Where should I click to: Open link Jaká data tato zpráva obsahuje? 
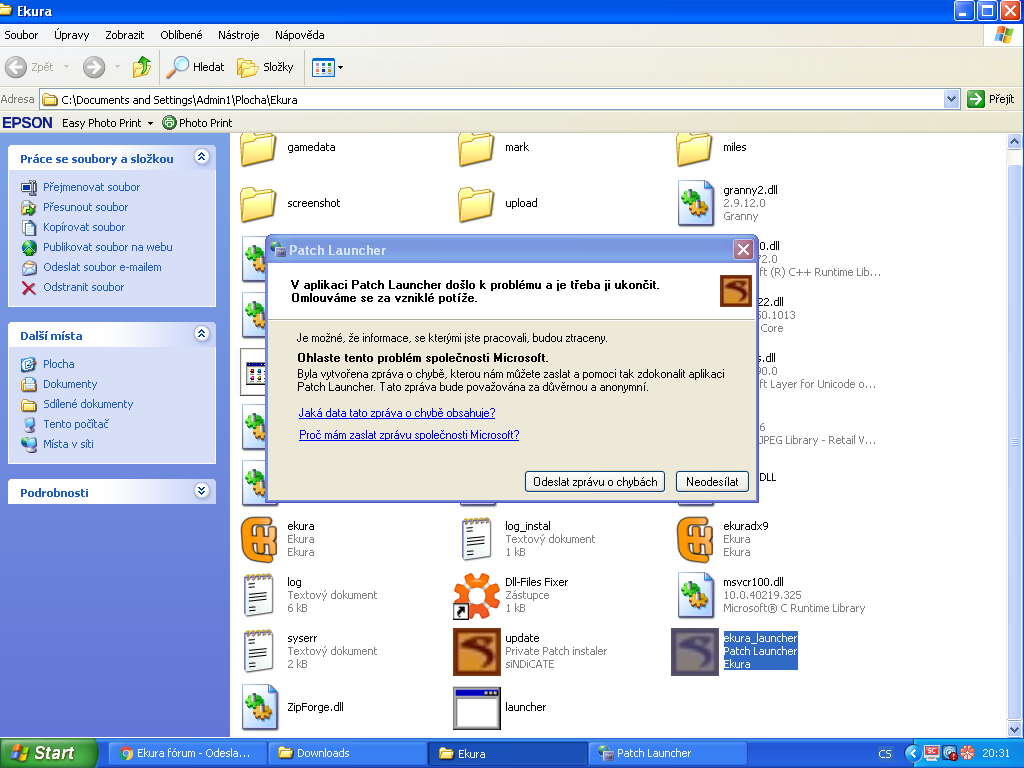coord(397,413)
